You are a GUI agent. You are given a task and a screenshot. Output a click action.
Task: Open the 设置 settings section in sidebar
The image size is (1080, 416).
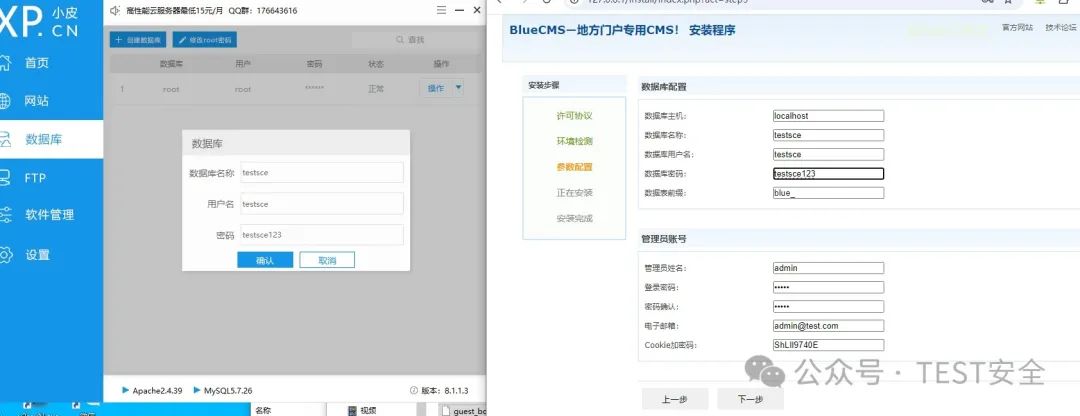(36, 255)
